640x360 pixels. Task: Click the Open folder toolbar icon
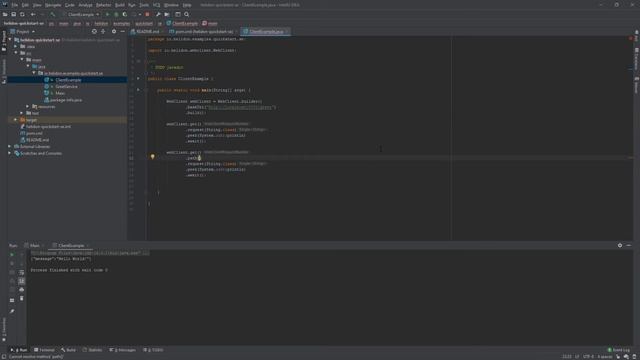(x=5, y=14)
